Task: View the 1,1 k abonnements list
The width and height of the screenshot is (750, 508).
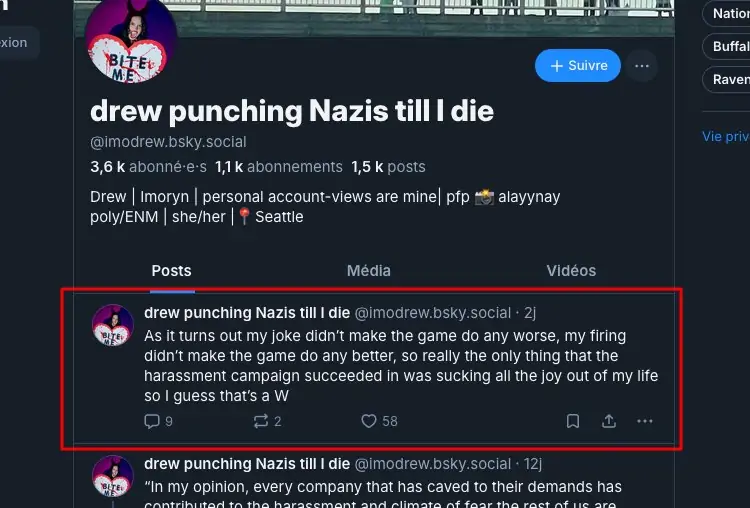Action: (x=279, y=167)
